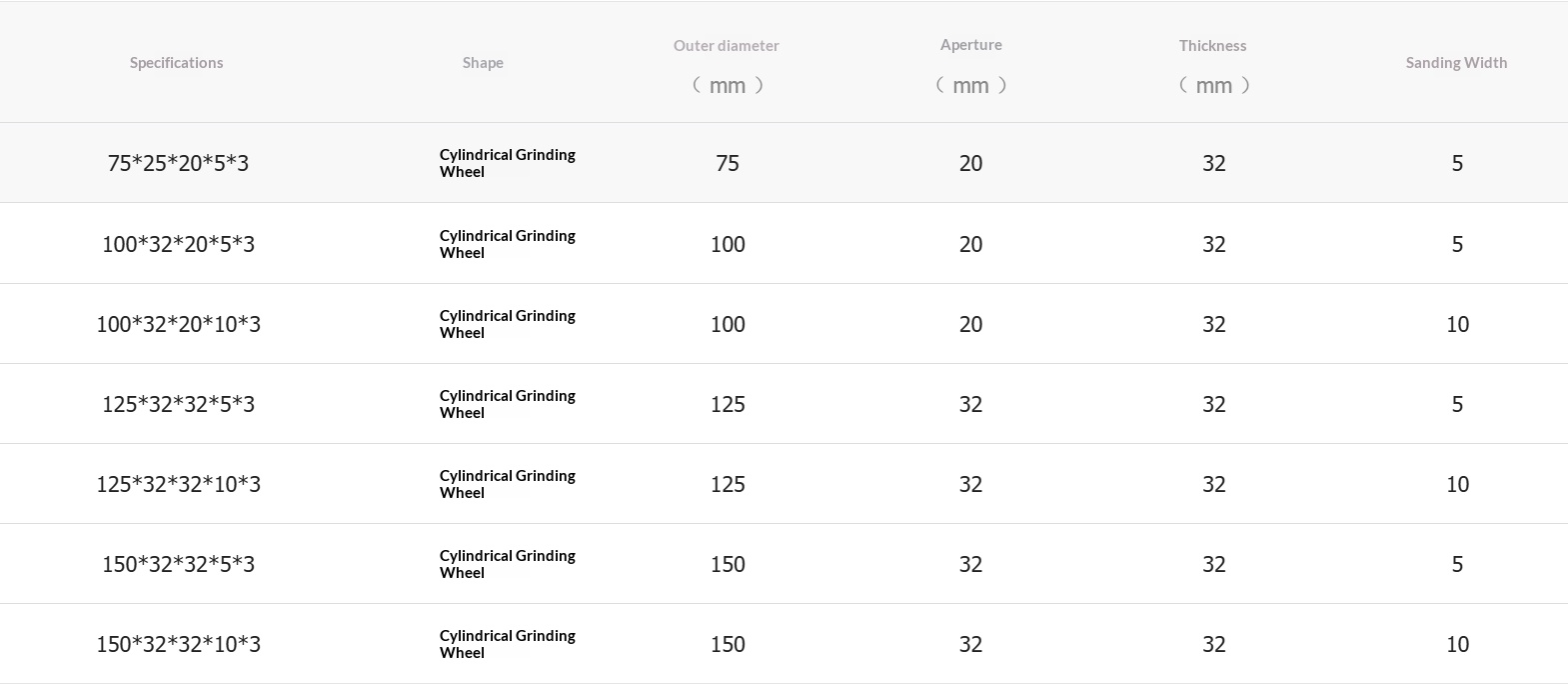Select the 100*32*20*5*3 specification cell
This screenshot has width=1568, height=685.
pyautogui.click(x=178, y=244)
